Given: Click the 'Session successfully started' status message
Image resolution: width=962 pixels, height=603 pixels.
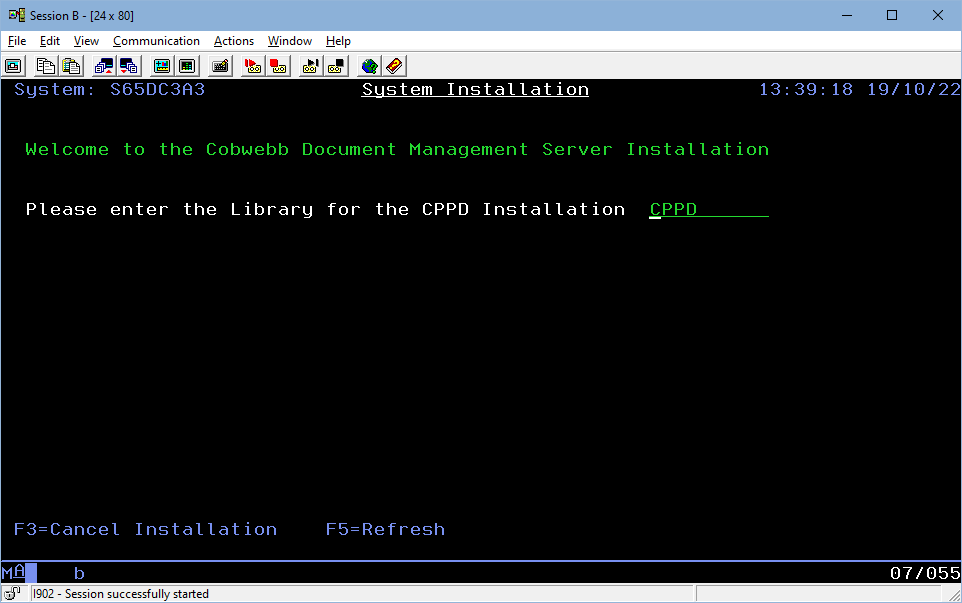Looking at the screenshot, I should click(121, 594).
